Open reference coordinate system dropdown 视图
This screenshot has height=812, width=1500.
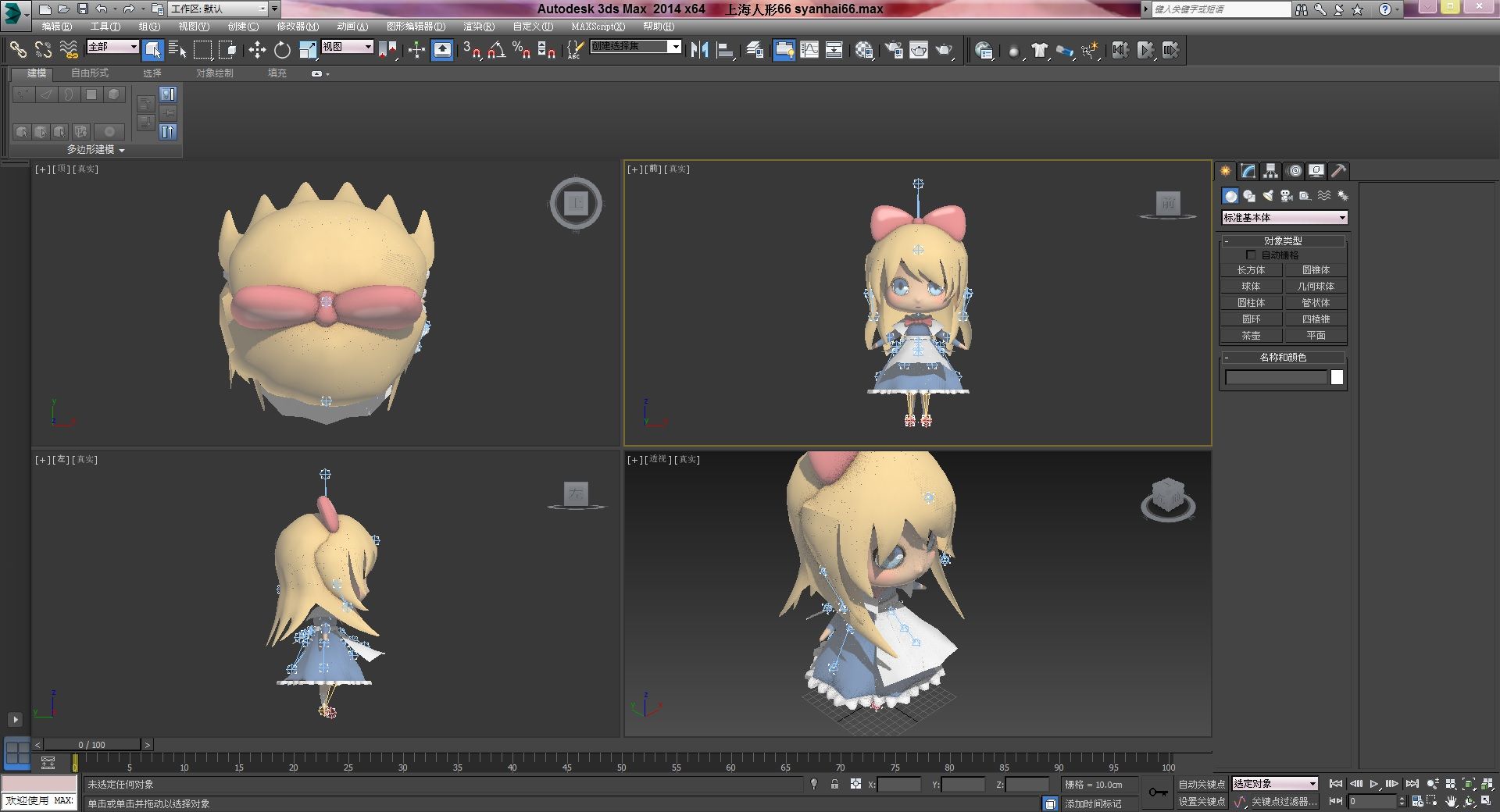(348, 47)
